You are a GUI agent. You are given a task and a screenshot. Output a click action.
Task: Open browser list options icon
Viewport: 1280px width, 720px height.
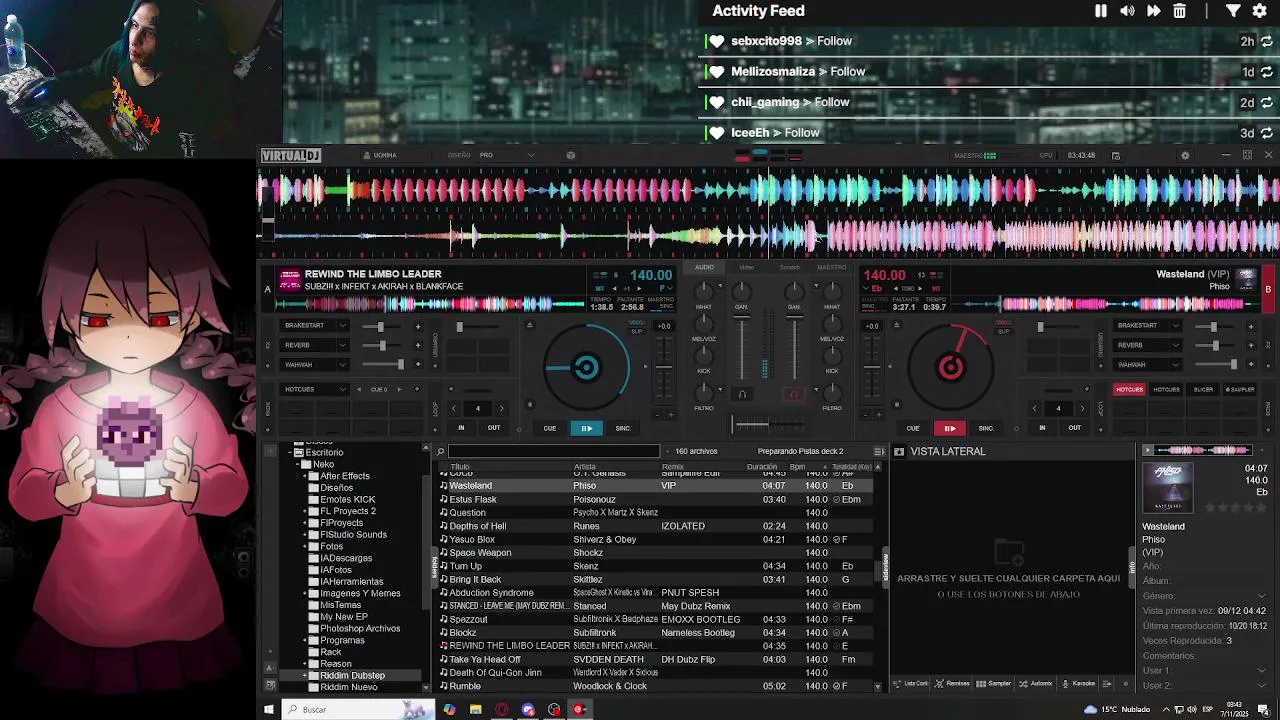pyautogui.click(x=879, y=451)
